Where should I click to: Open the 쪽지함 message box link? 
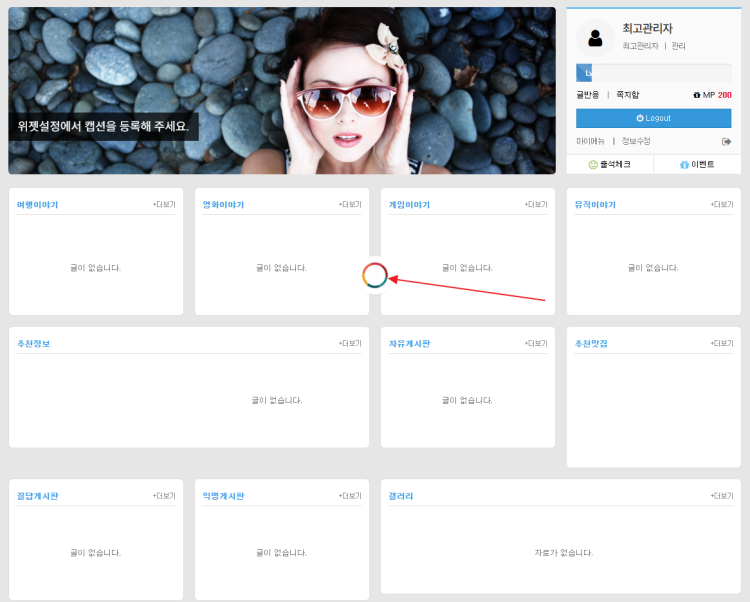point(627,95)
